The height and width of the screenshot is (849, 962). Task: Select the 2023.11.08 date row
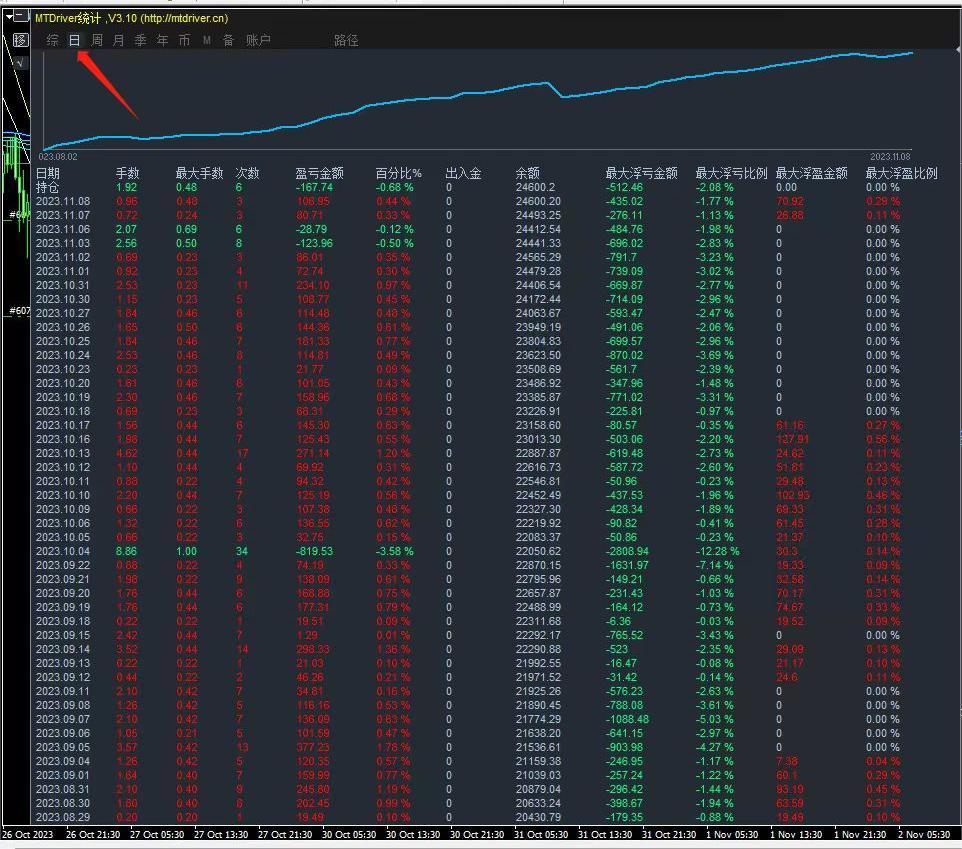click(63, 201)
